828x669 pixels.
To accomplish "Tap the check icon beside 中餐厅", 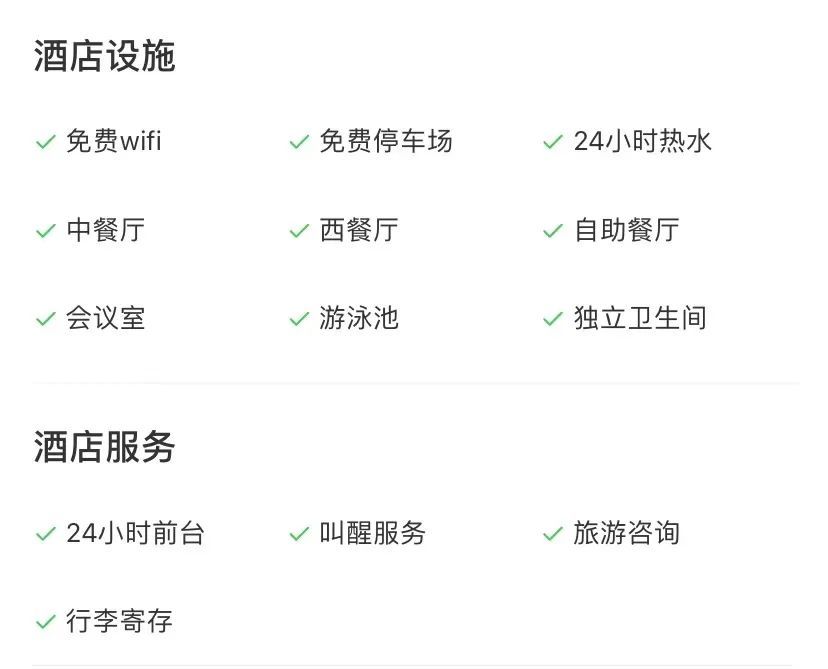I will pyautogui.click(x=45, y=231).
